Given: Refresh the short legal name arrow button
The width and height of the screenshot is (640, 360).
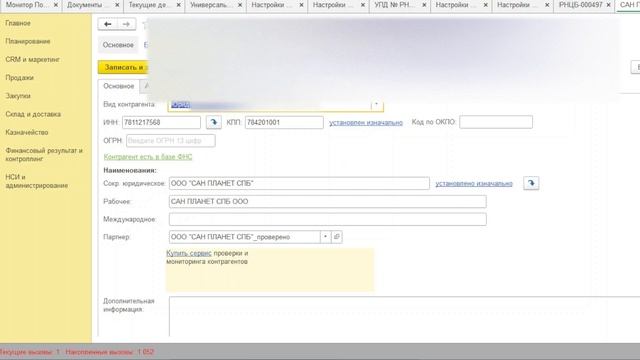Looking at the screenshot, I should (531, 183).
